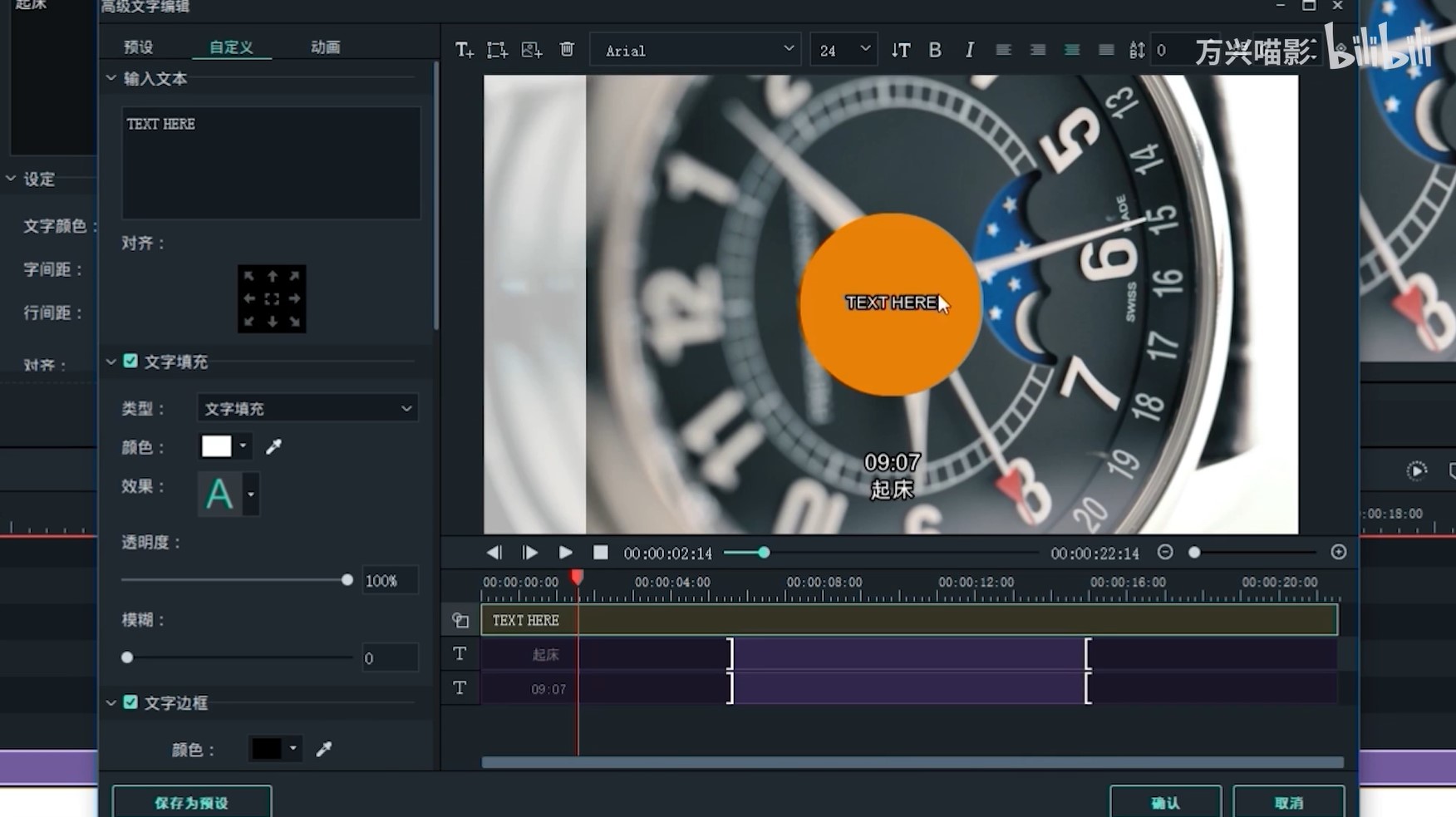Toggle italic text formatting
Screen dimensions: 1456x817
point(969,51)
